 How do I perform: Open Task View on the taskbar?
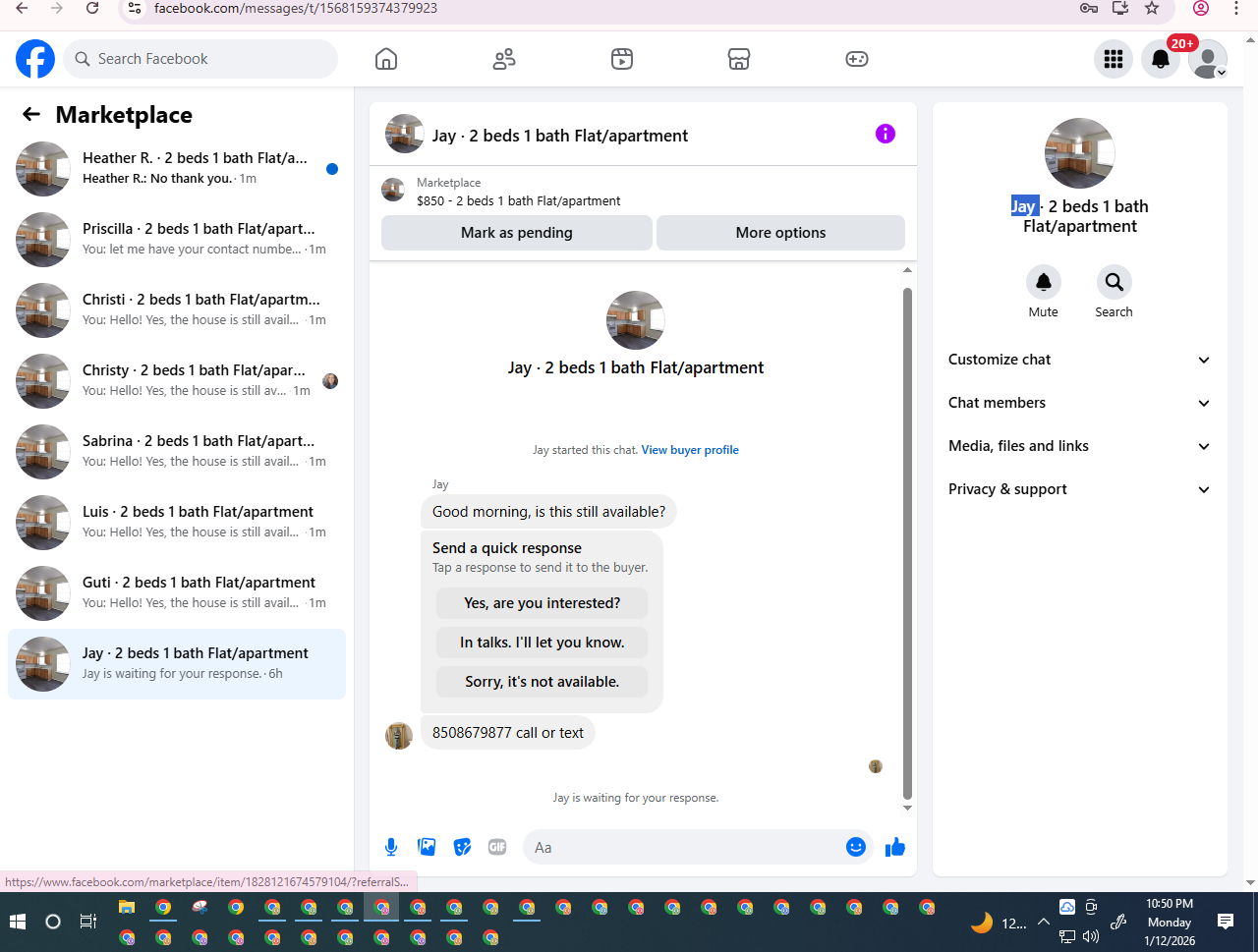(x=88, y=922)
